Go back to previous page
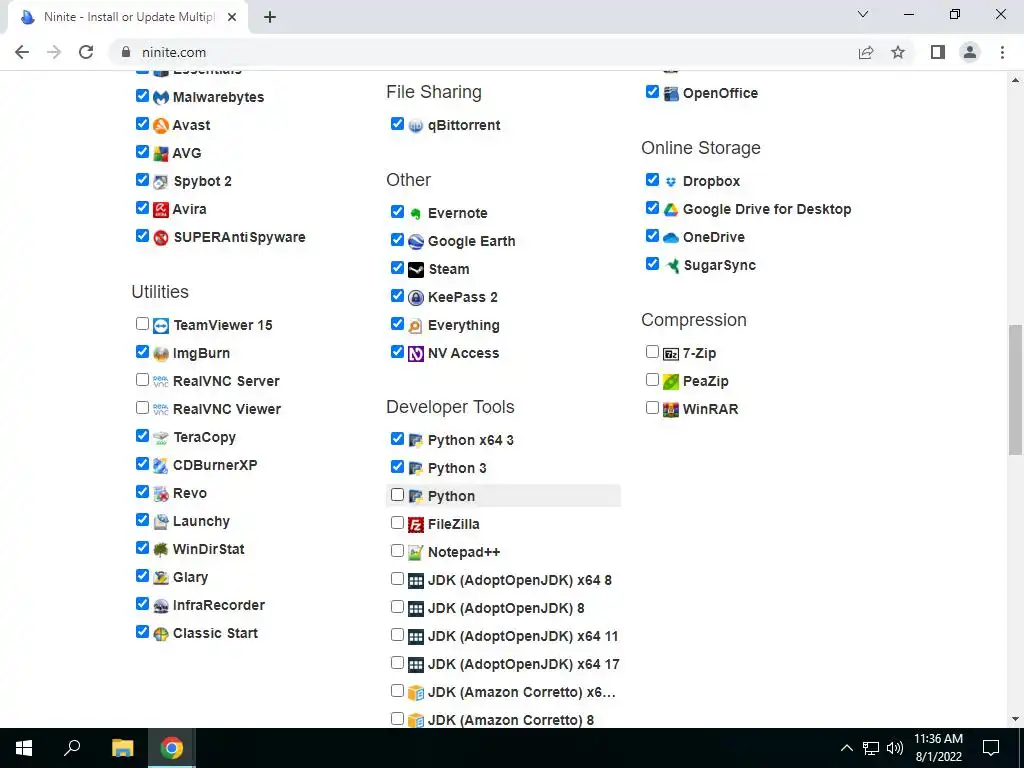Image resolution: width=1024 pixels, height=768 pixels. [22, 52]
